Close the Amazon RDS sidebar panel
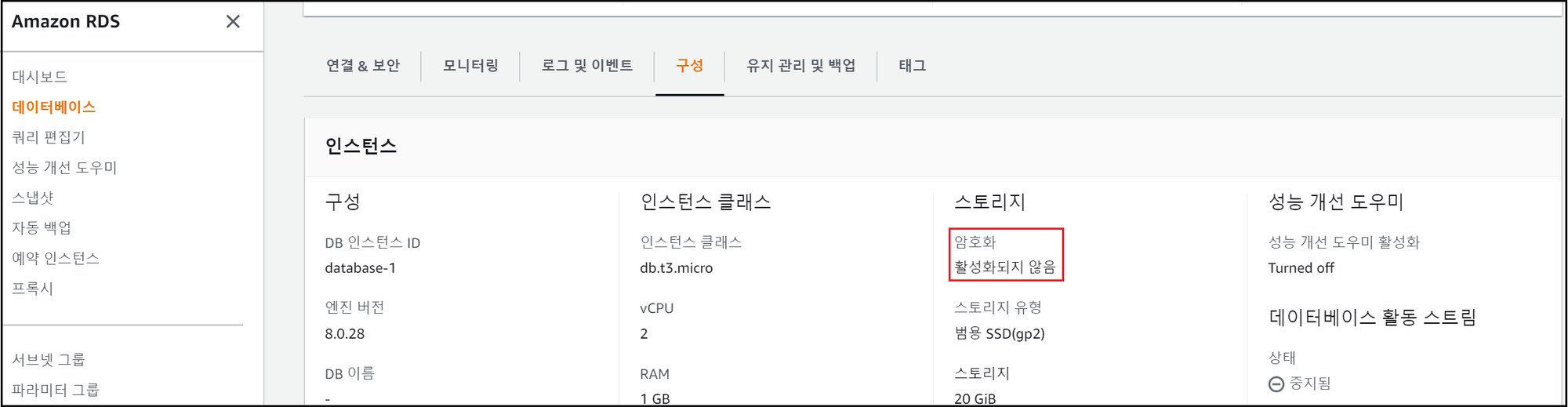1568x407 pixels. click(x=233, y=22)
